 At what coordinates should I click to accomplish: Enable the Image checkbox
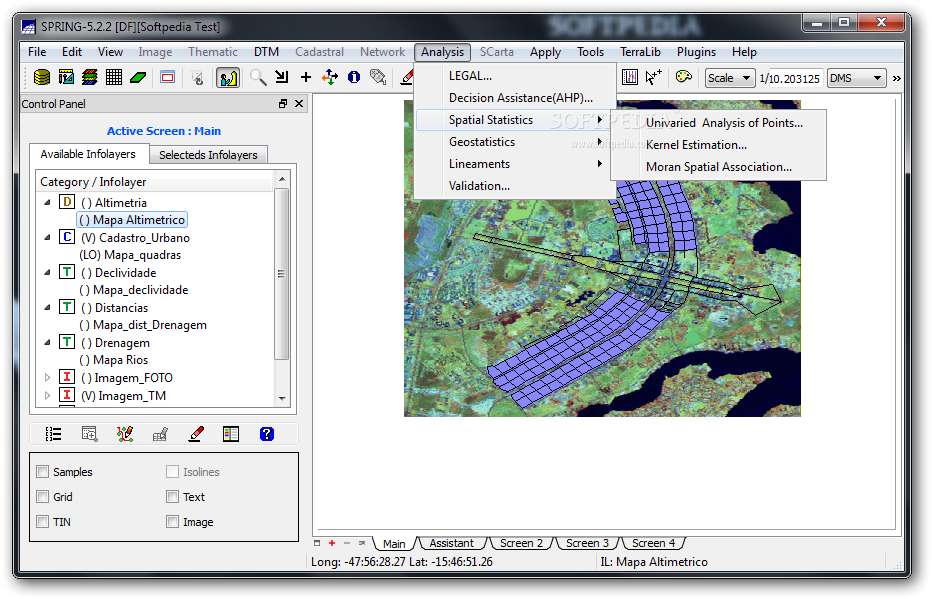click(172, 522)
